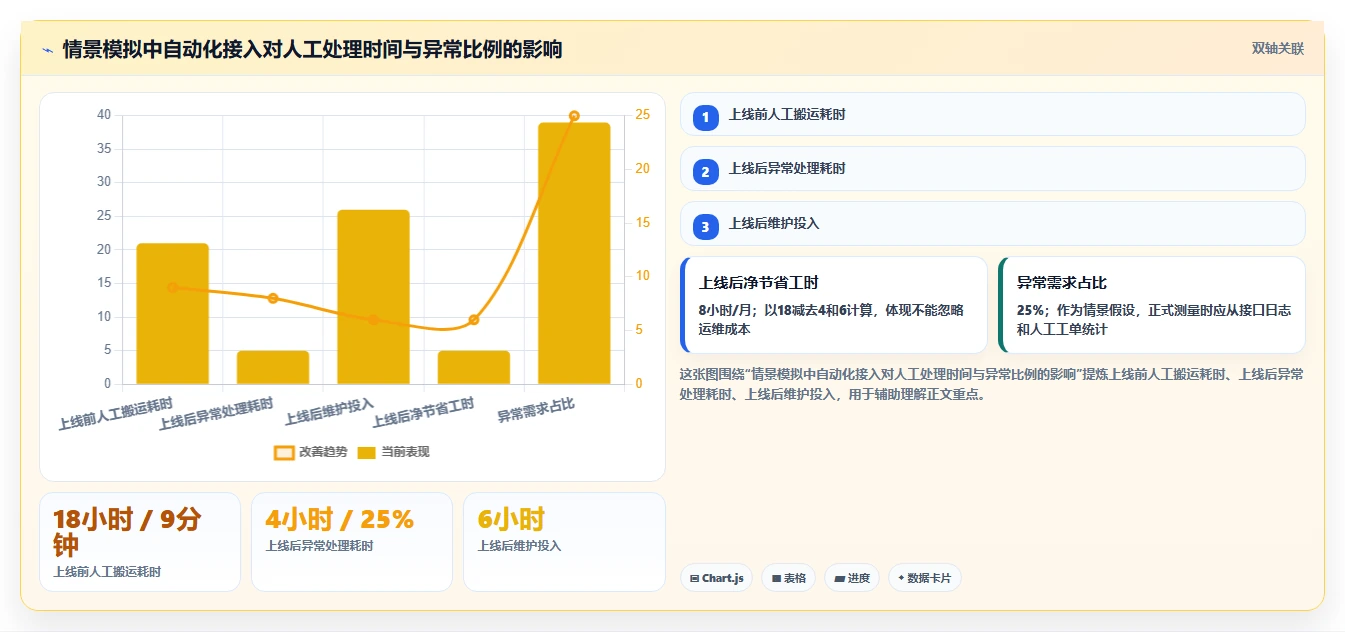Select the 上线后净节省工时 bar
This screenshot has height=632, width=1345.
[474, 367]
